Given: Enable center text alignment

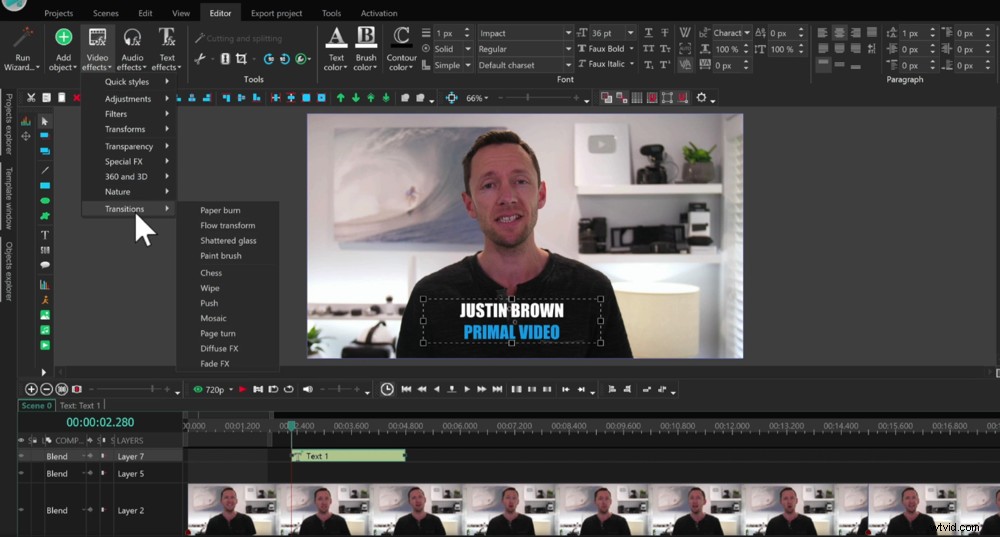Looking at the screenshot, I should [x=839, y=33].
